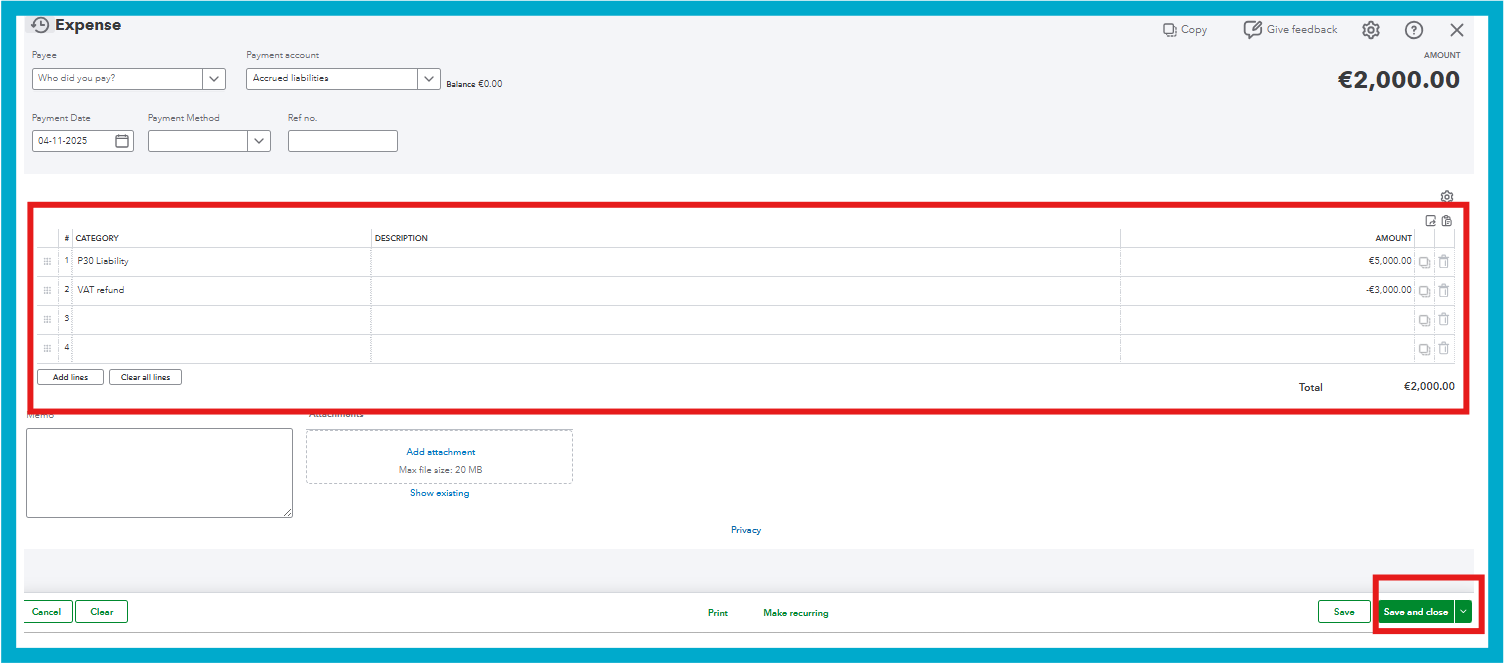Select the VAT refund category cell
1504x664 pixels.
pos(221,291)
